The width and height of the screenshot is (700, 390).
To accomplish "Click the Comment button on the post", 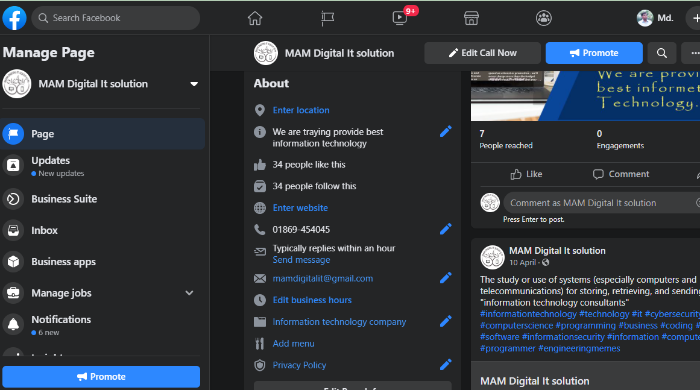I will (x=621, y=174).
